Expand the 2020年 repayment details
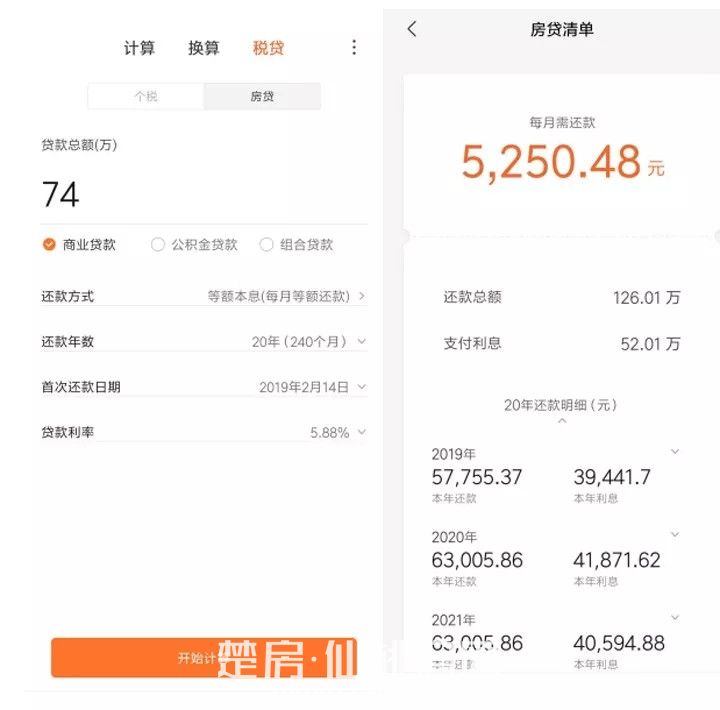 tap(675, 535)
